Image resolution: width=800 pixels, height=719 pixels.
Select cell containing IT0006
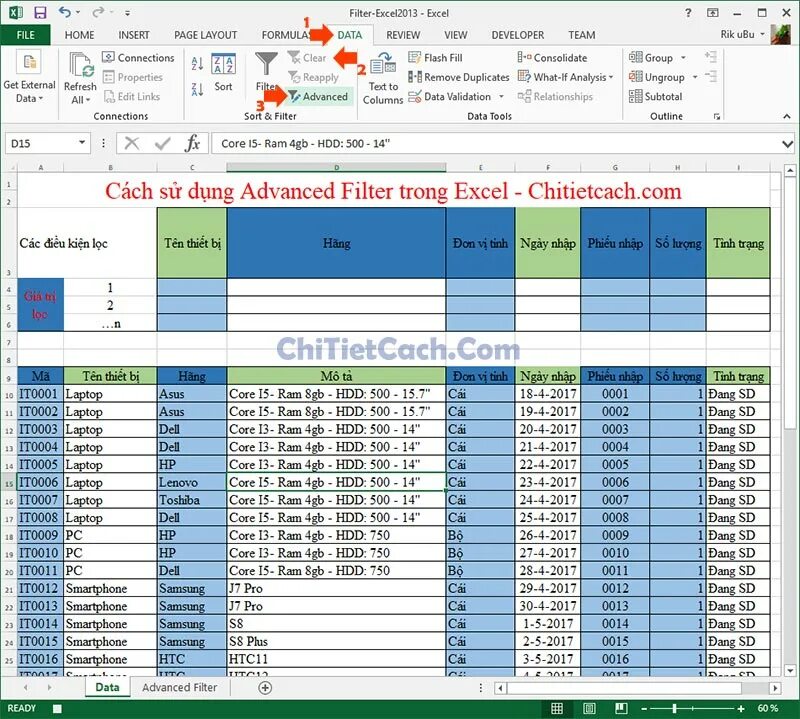[x=40, y=482]
